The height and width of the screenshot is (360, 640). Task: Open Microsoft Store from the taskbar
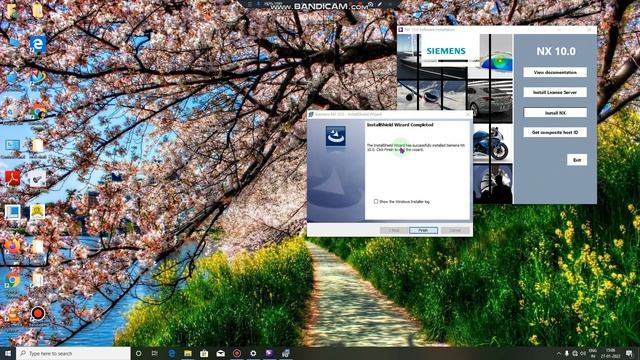[204, 353]
